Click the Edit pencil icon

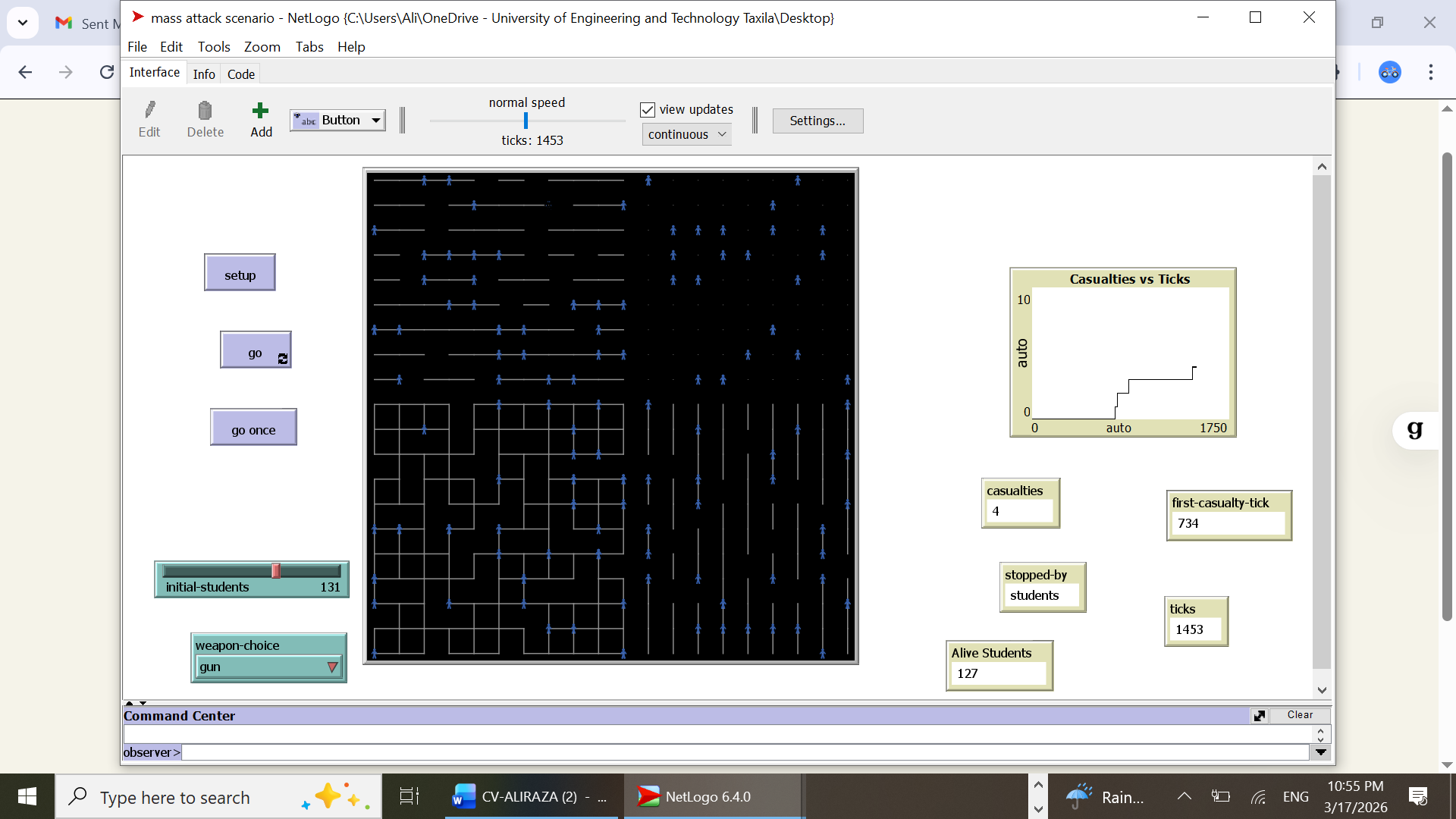pyautogui.click(x=149, y=111)
